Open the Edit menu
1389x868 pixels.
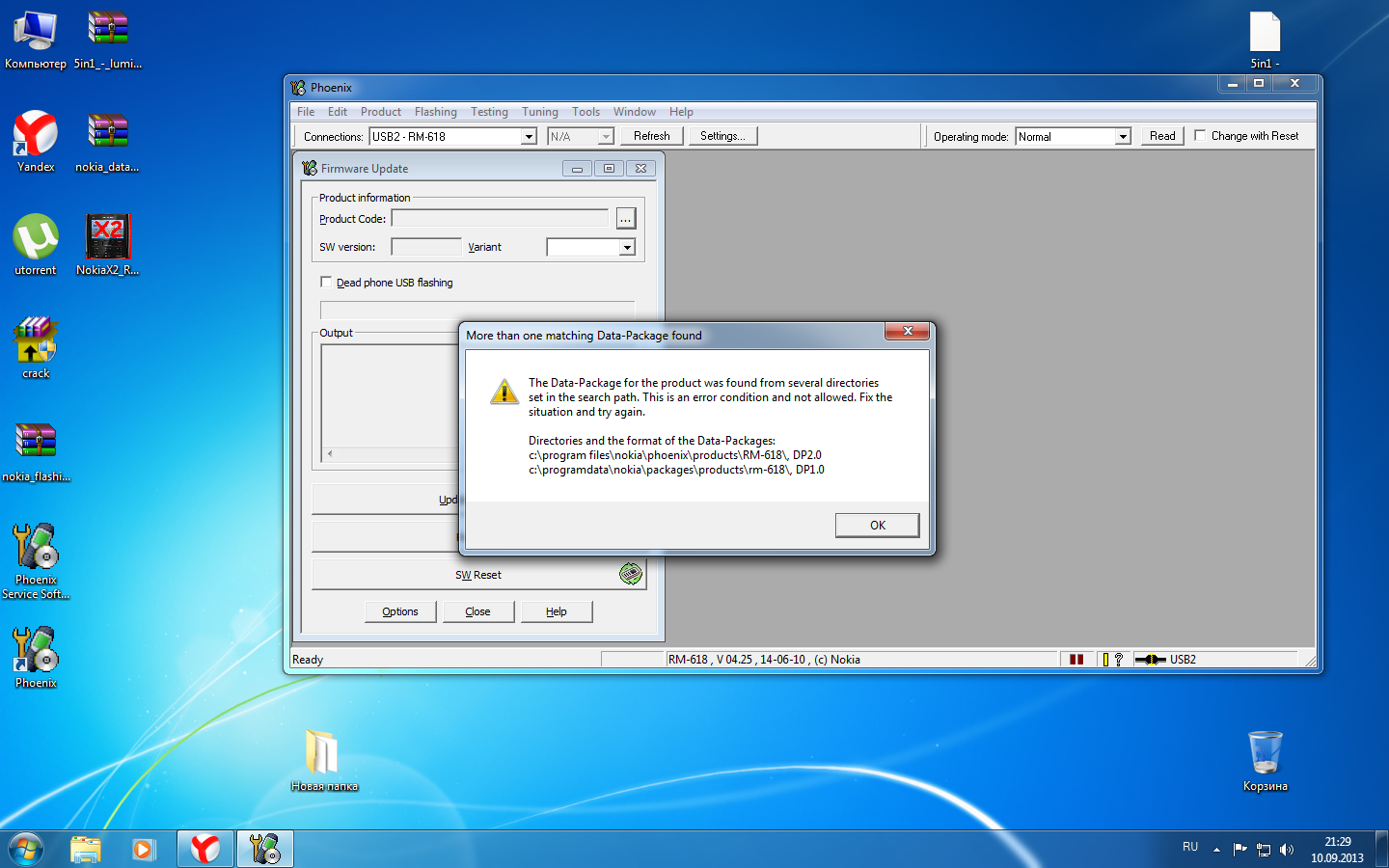pos(337,112)
